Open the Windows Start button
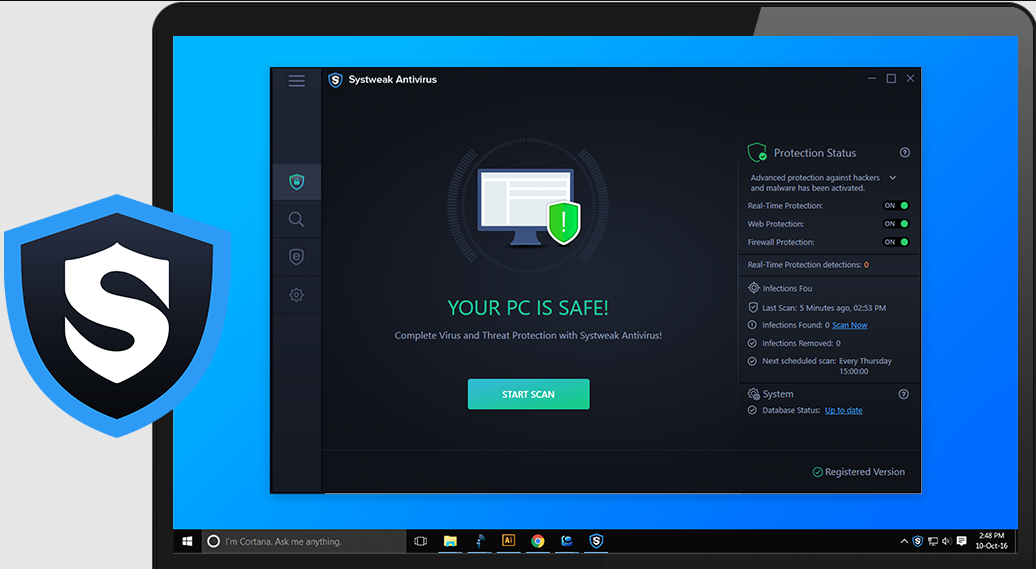Viewport: 1036px width, 569px height. (x=187, y=541)
